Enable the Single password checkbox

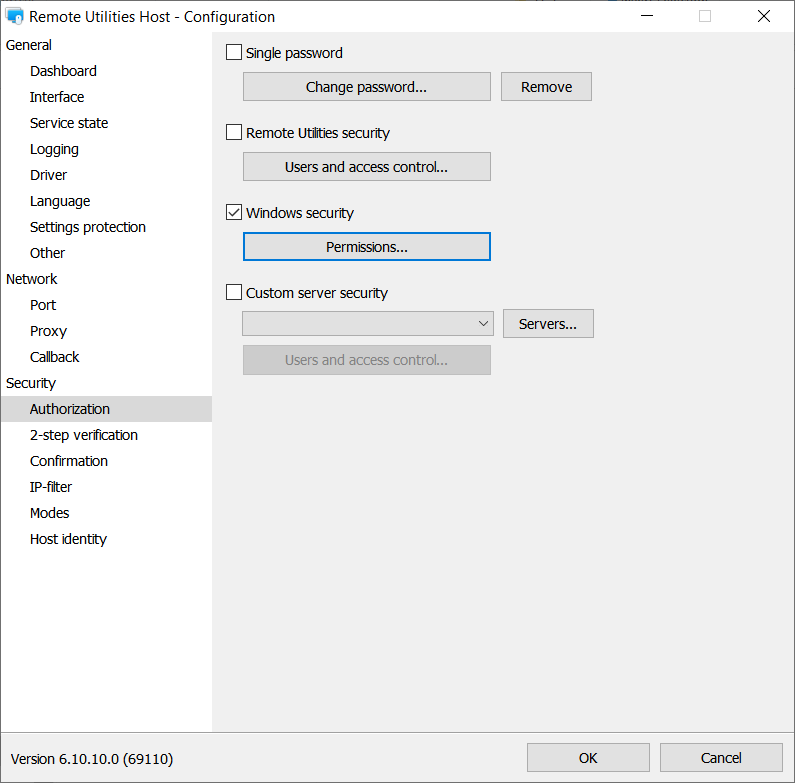click(x=234, y=53)
